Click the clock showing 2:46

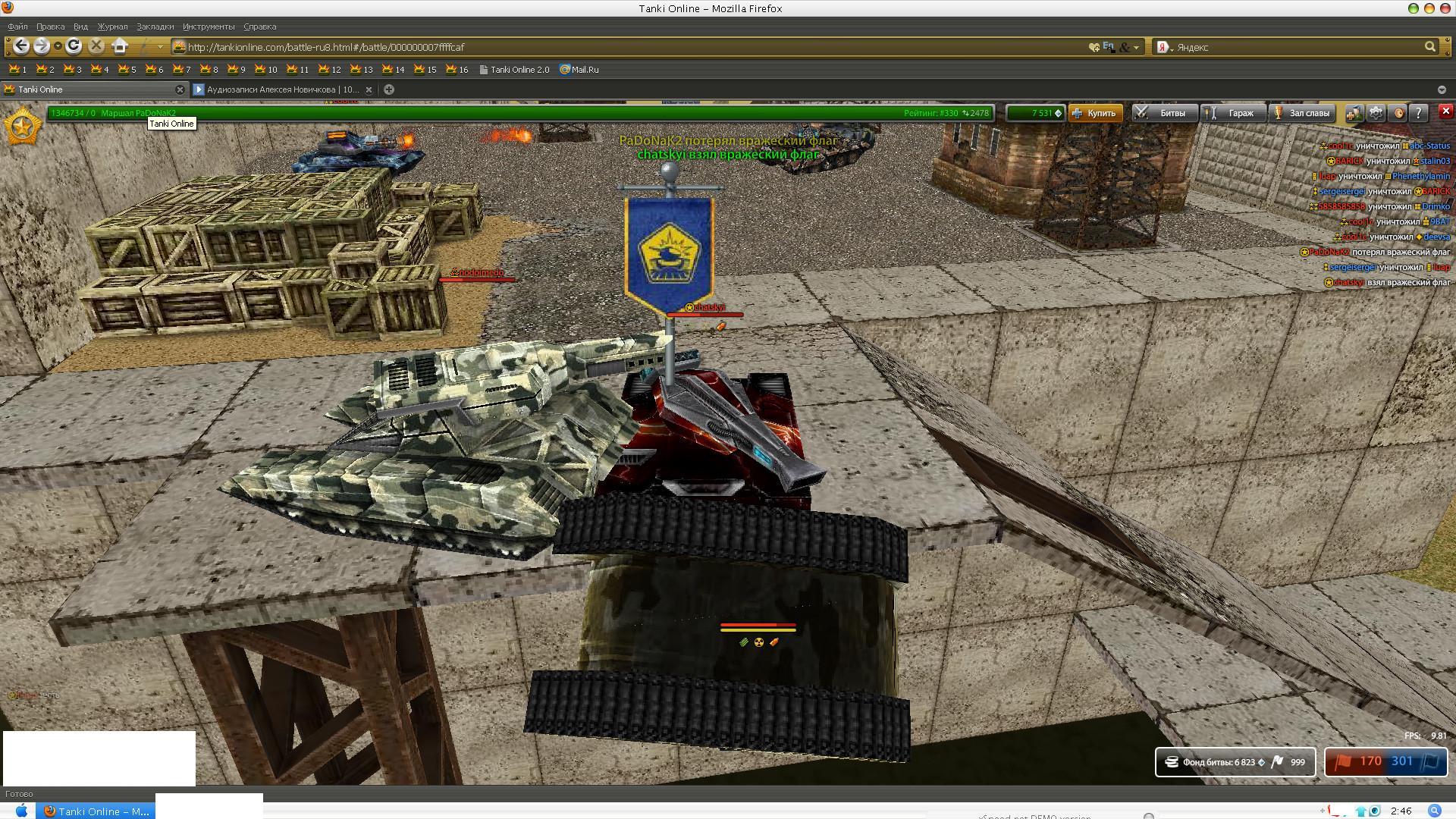coord(1401,811)
